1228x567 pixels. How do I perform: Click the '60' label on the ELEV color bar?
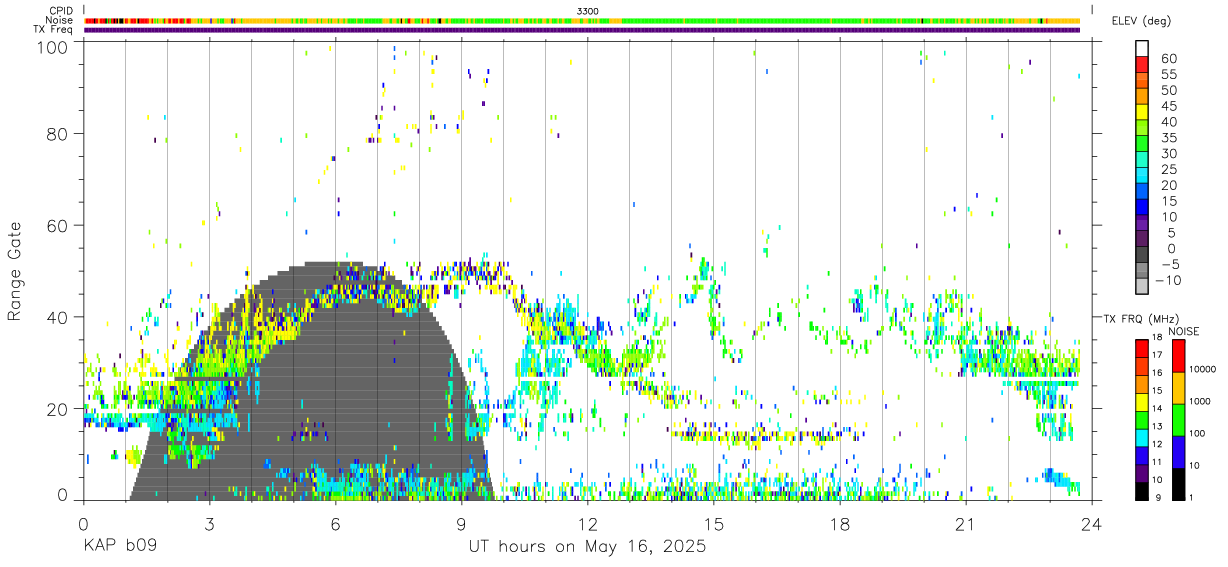[x=1169, y=59]
